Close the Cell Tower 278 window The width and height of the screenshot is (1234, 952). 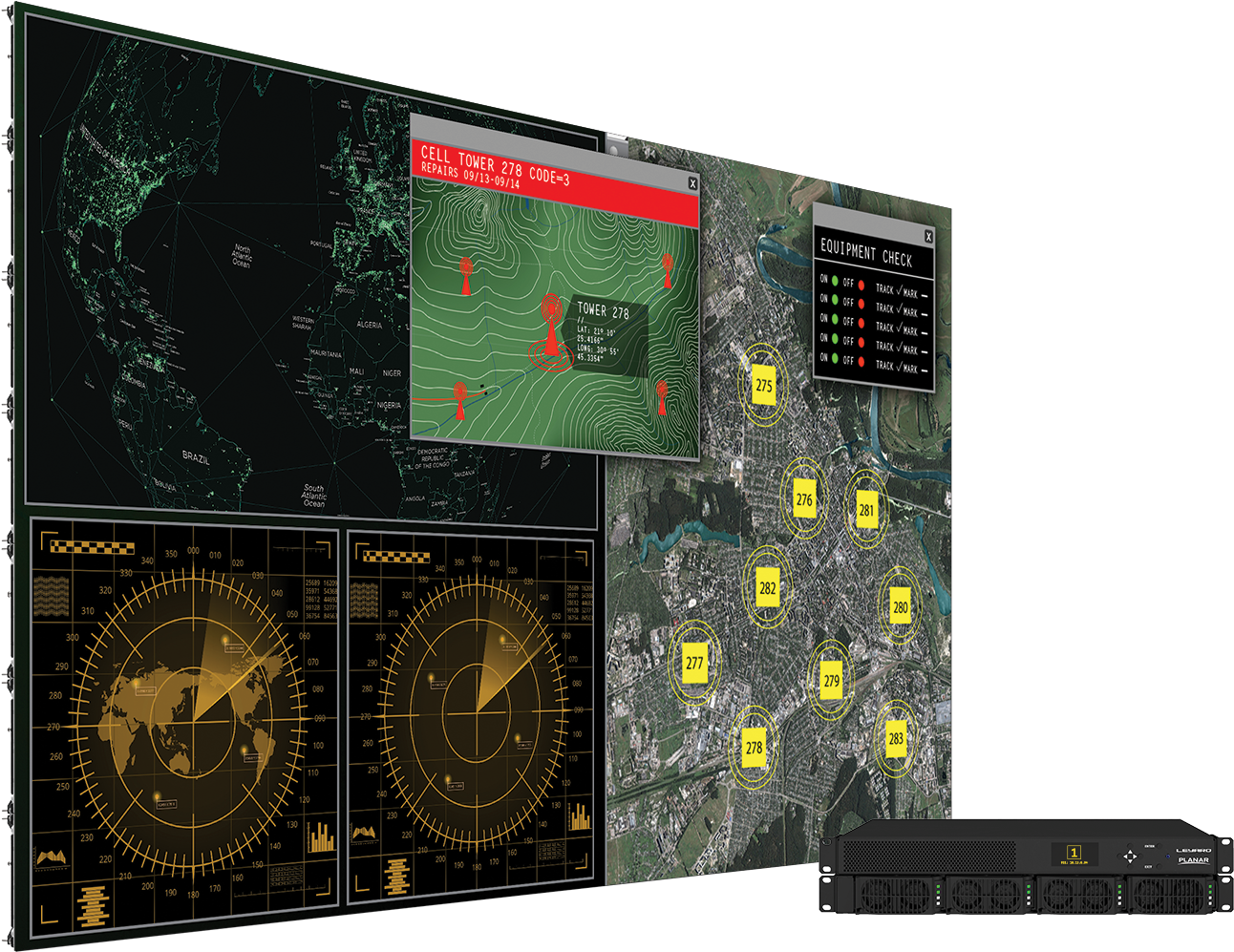pyautogui.click(x=692, y=183)
